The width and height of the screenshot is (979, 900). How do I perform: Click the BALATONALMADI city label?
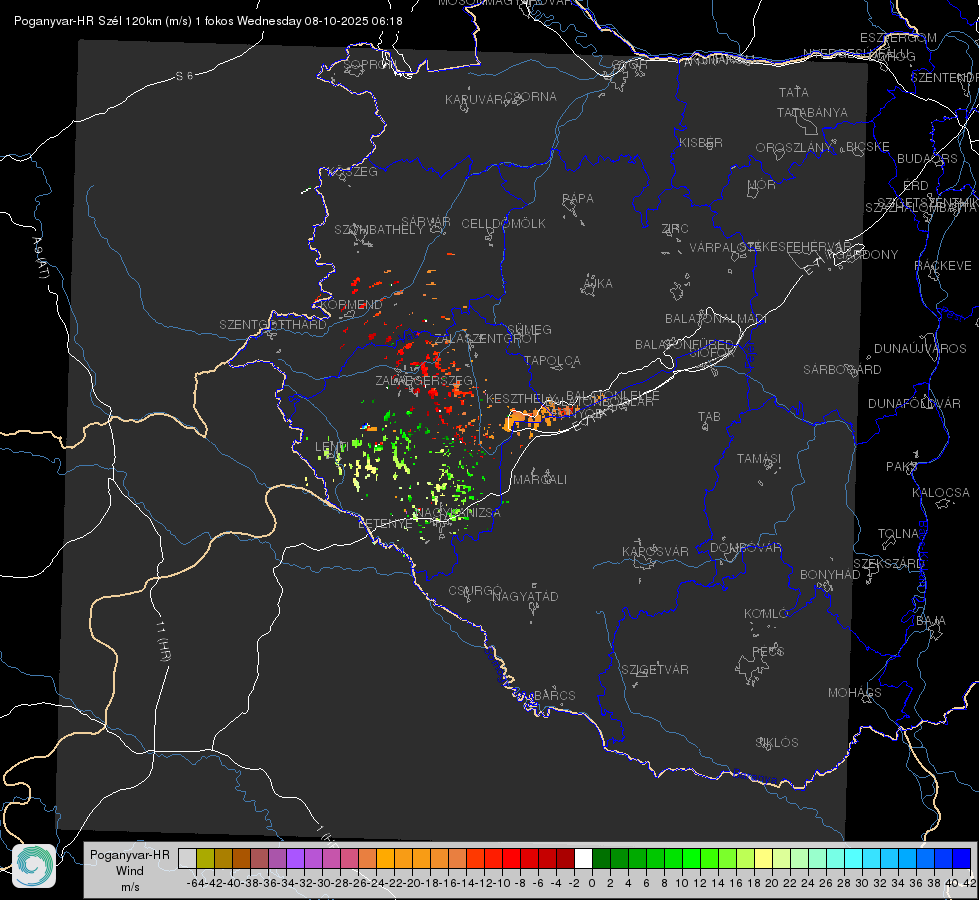[x=716, y=319]
